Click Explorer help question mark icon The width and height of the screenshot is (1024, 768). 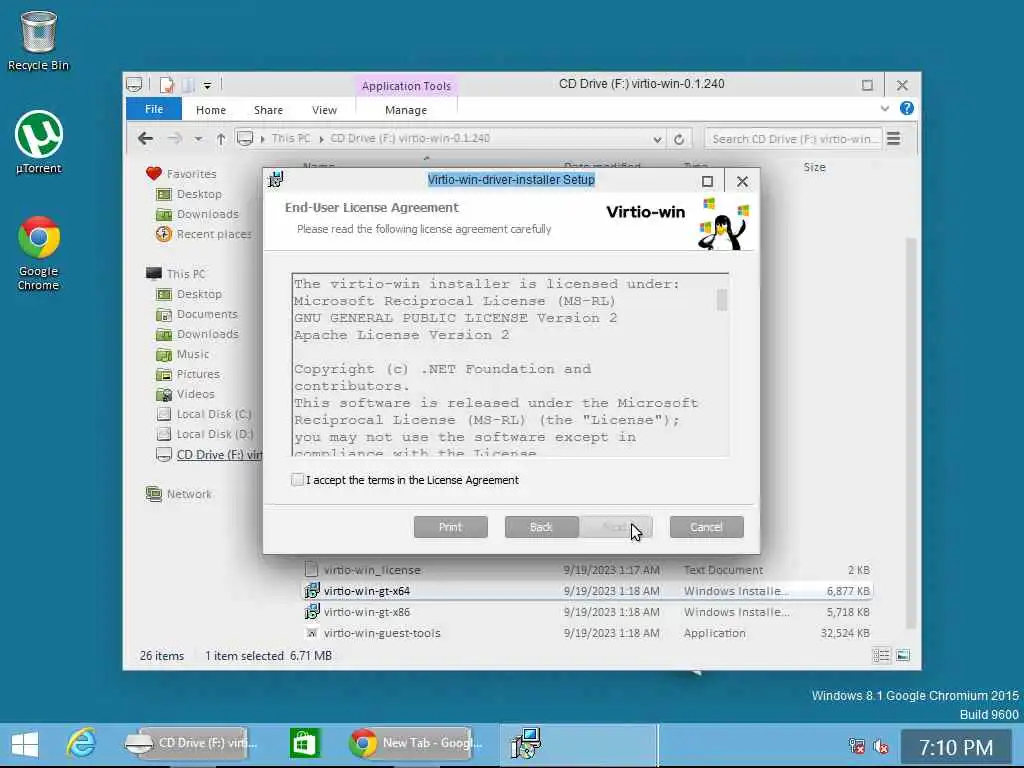click(x=906, y=108)
